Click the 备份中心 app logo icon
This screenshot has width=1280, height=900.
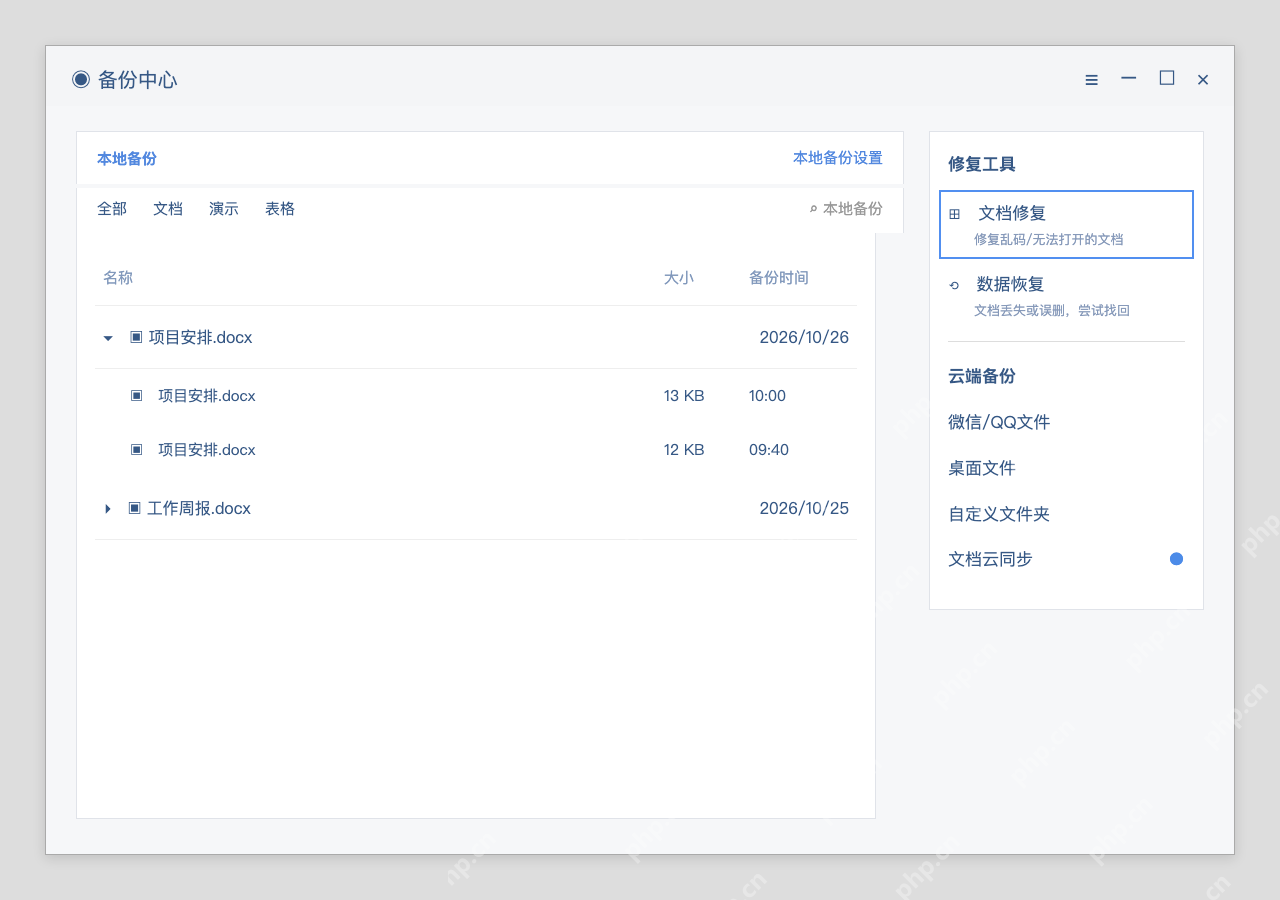point(81,79)
